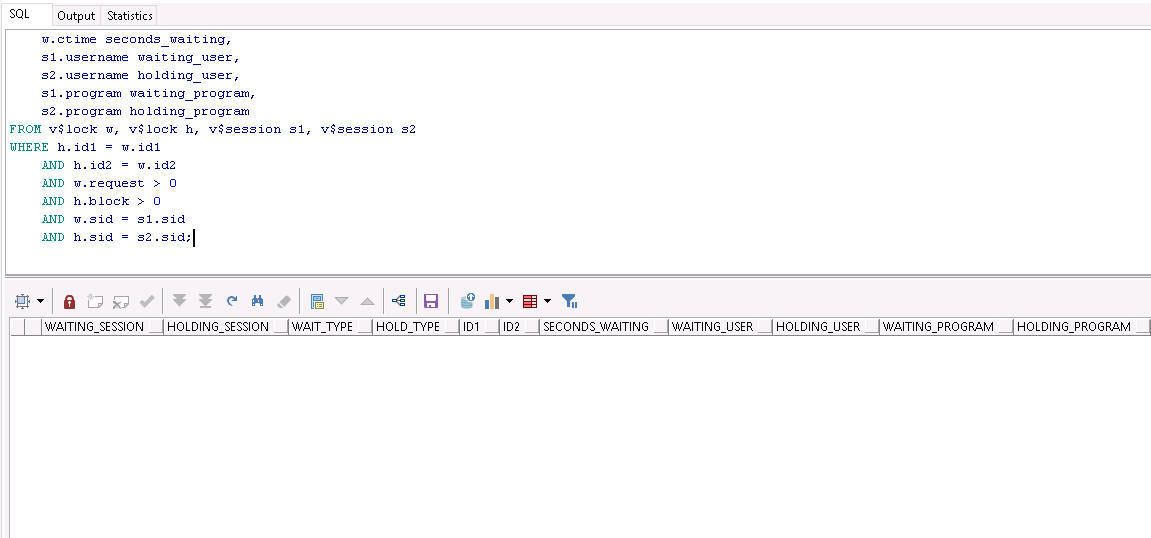Image resolution: width=1151 pixels, height=538 pixels.
Task: Click the grid select mode icon
Action: click(22, 301)
